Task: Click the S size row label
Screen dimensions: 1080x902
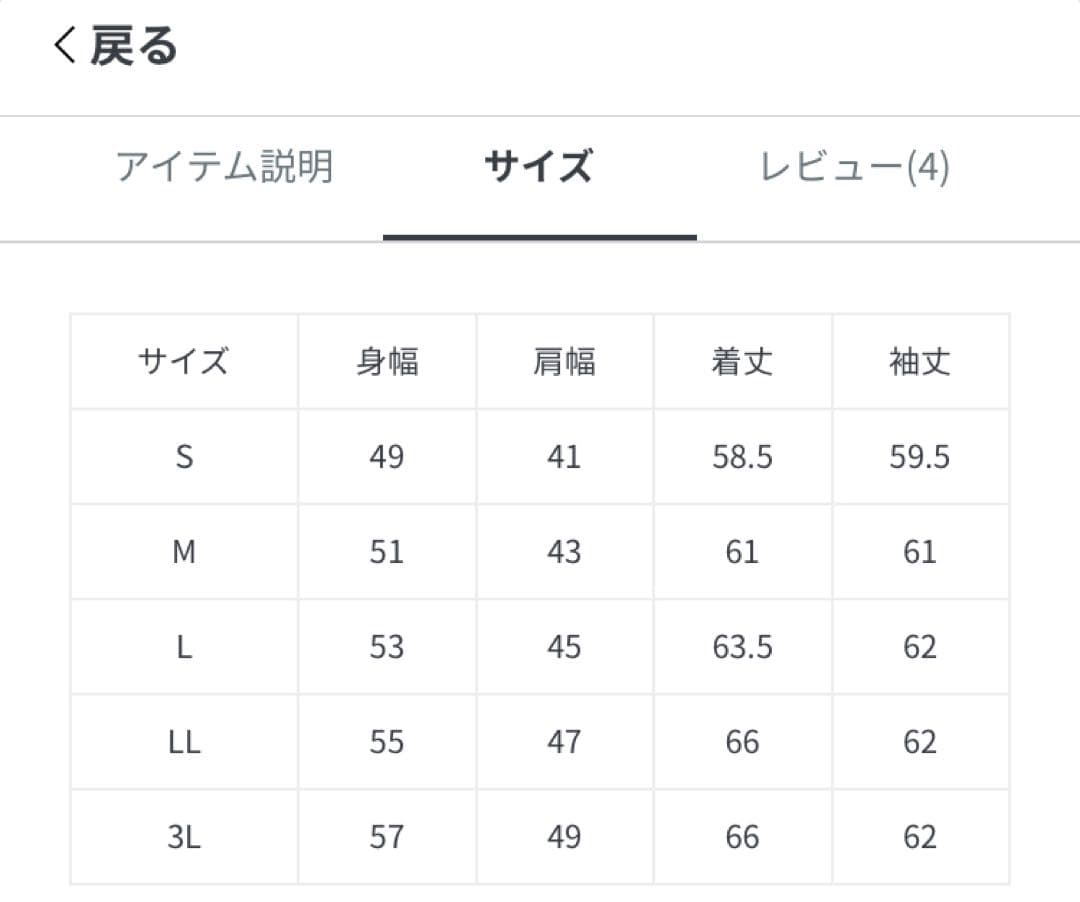Action: point(183,456)
